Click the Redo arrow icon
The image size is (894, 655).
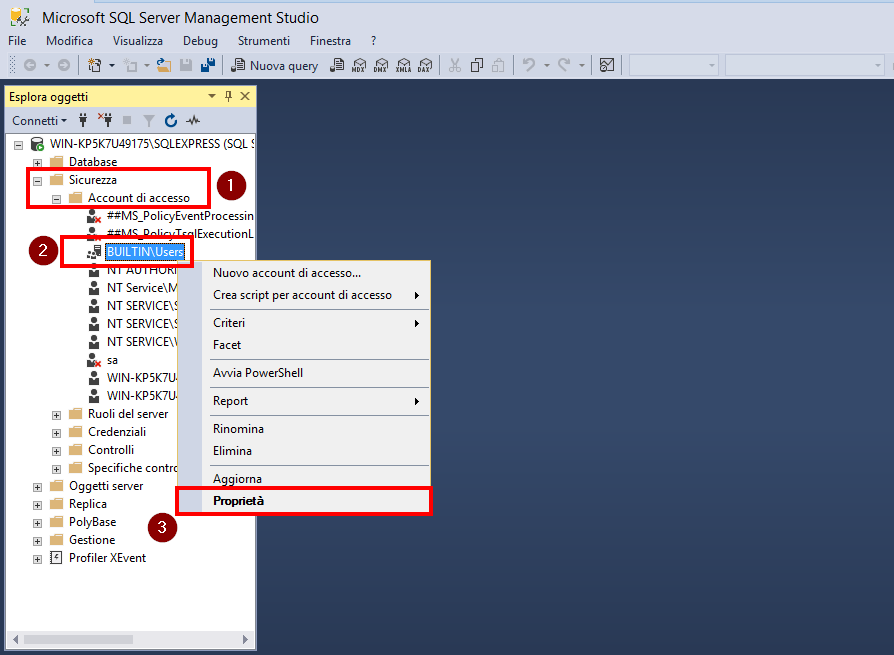pos(564,66)
